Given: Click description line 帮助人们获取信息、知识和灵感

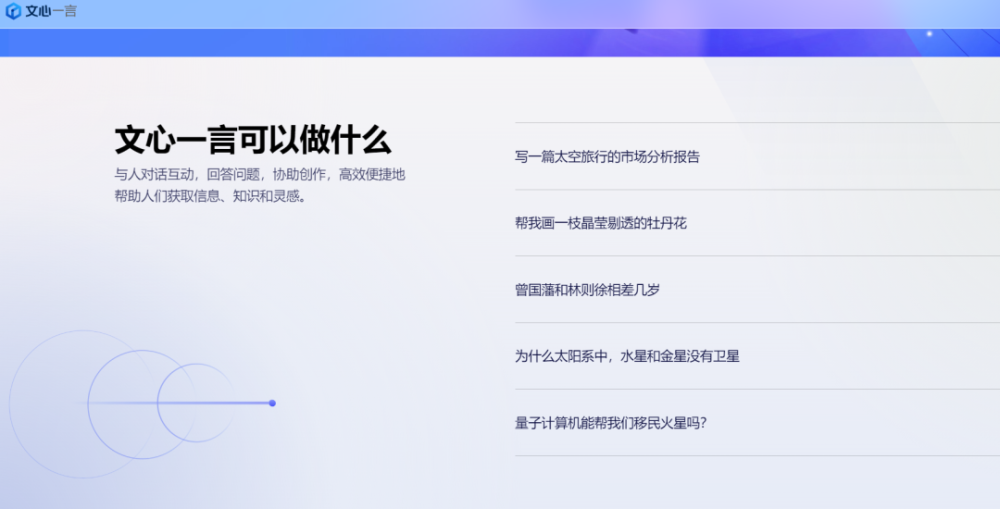Looking at the screenshot, I should click(210, 196).
